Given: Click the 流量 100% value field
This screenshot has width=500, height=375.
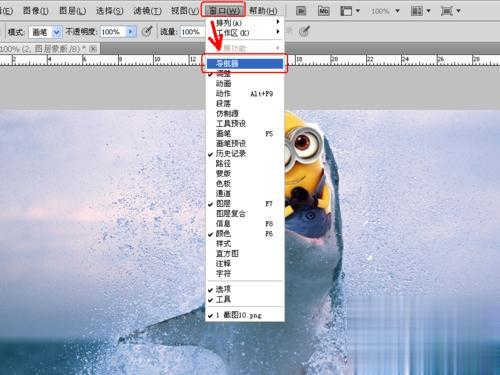Looking at the screenshot, I should click(192, 32).
